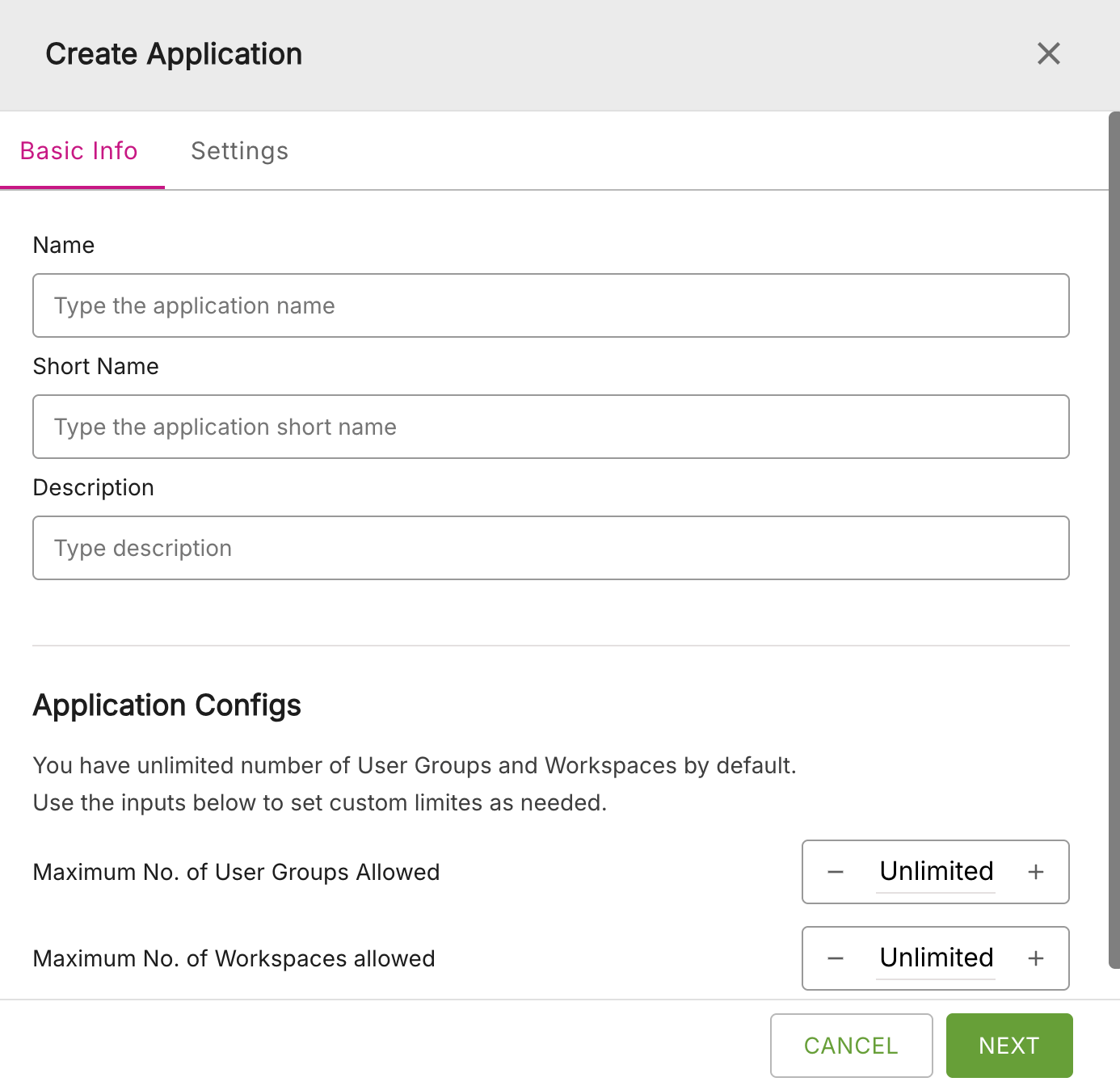Click the Maximum No. of Workspaces label
This screenshot has height=1086, width=1120.
[x=234, y=958]
